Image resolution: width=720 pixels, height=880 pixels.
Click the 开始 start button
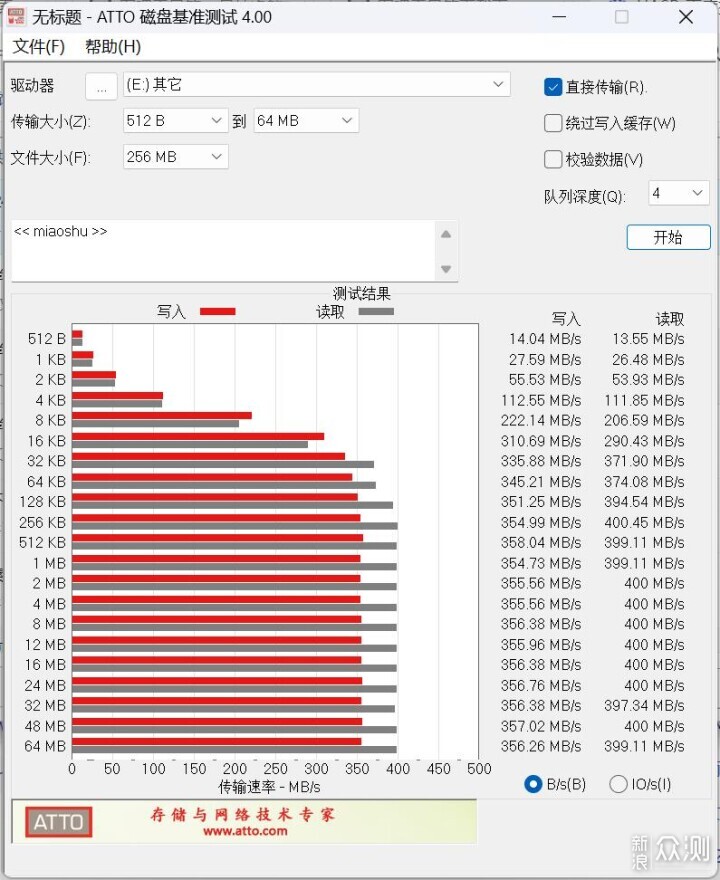668,237
